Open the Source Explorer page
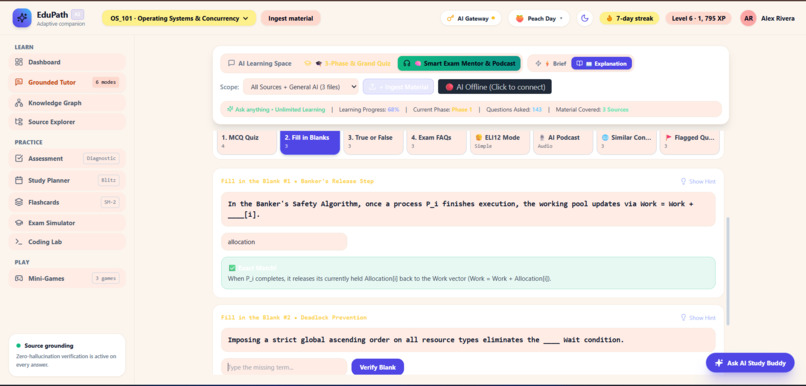 (x=67, y=122)
